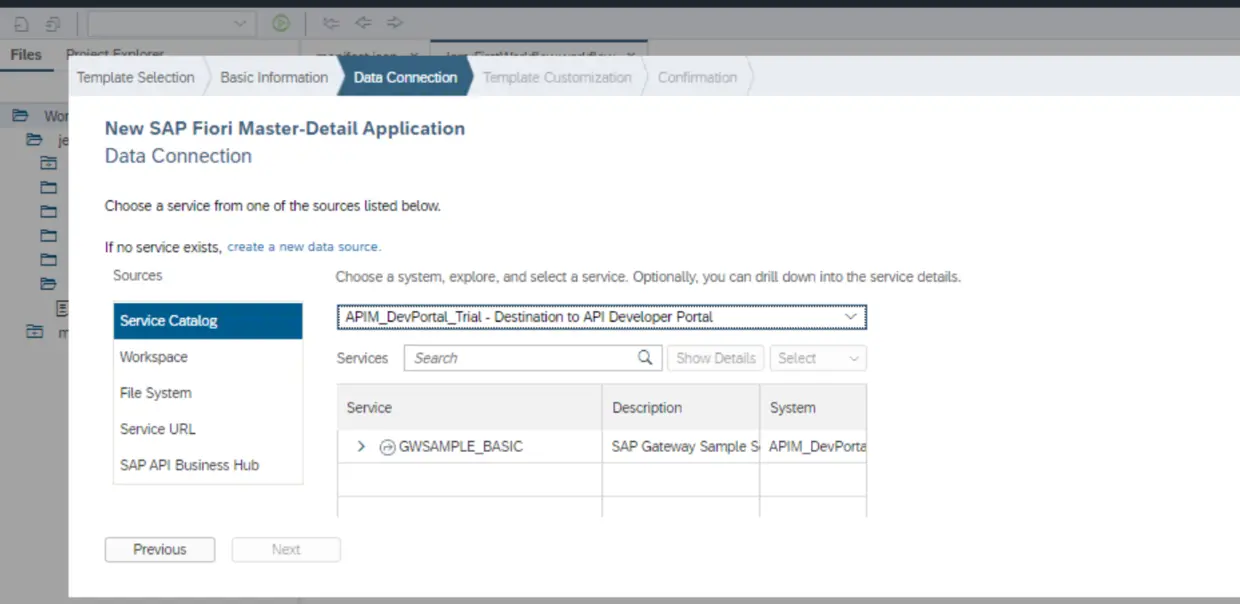Click the create a new data source link
The width and height of the screenshot is (1240, 604).
[304, 246]
